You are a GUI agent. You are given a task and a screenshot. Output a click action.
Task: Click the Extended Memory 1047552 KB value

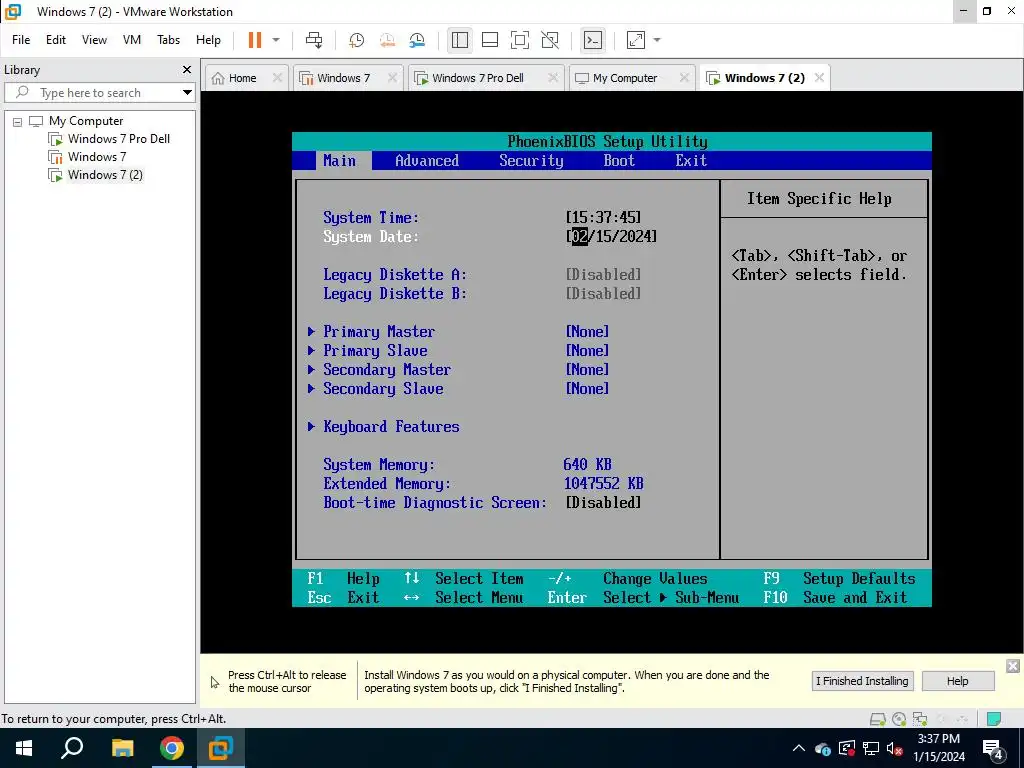(603, 484)
